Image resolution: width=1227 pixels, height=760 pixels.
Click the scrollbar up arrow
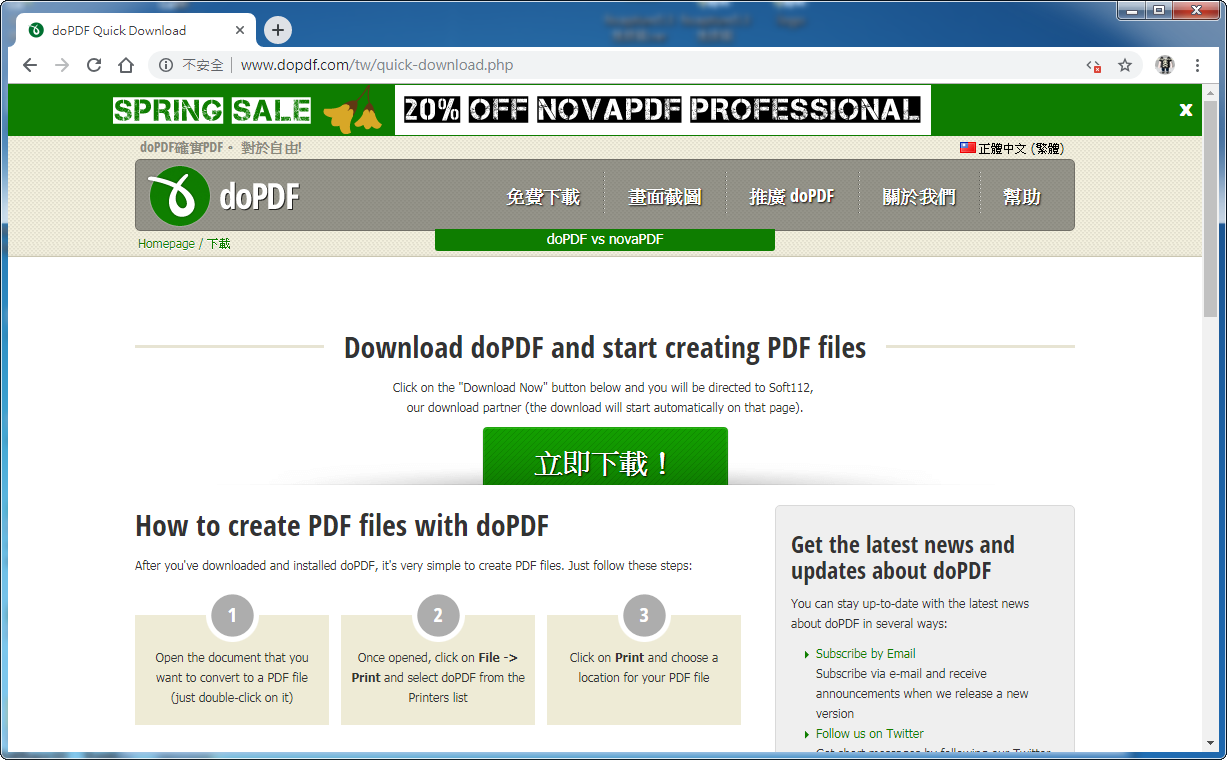pos(1211,92)
